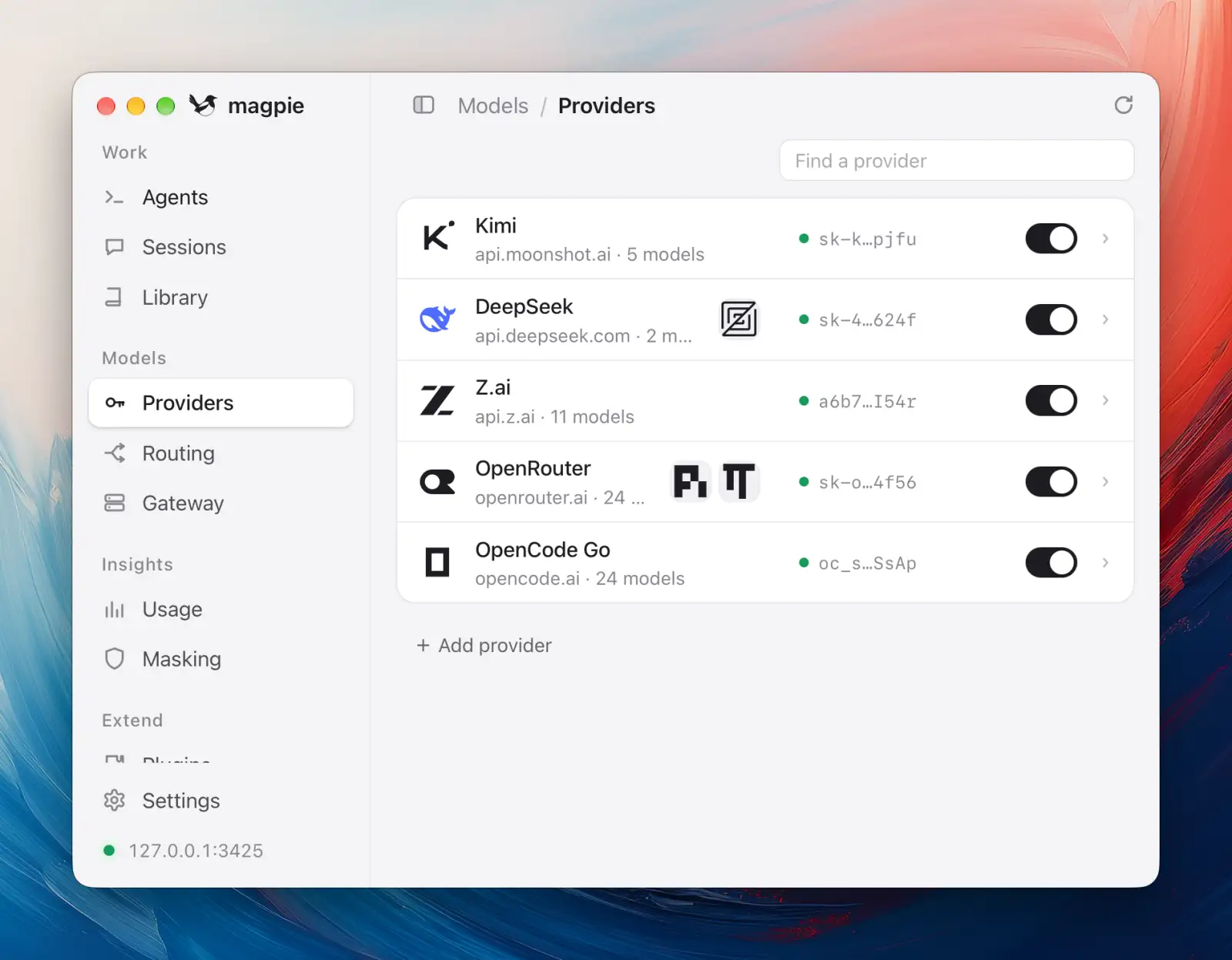The height and width of the screenshot is (960, 1232).
Task: Click the Kimi provider logo
Action: pos(438,236)
